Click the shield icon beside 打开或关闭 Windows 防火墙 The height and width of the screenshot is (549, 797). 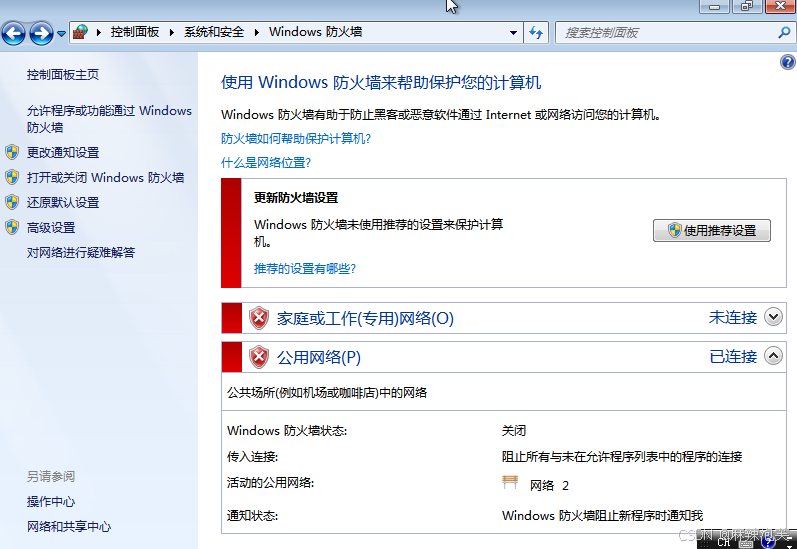pos(12,177)
